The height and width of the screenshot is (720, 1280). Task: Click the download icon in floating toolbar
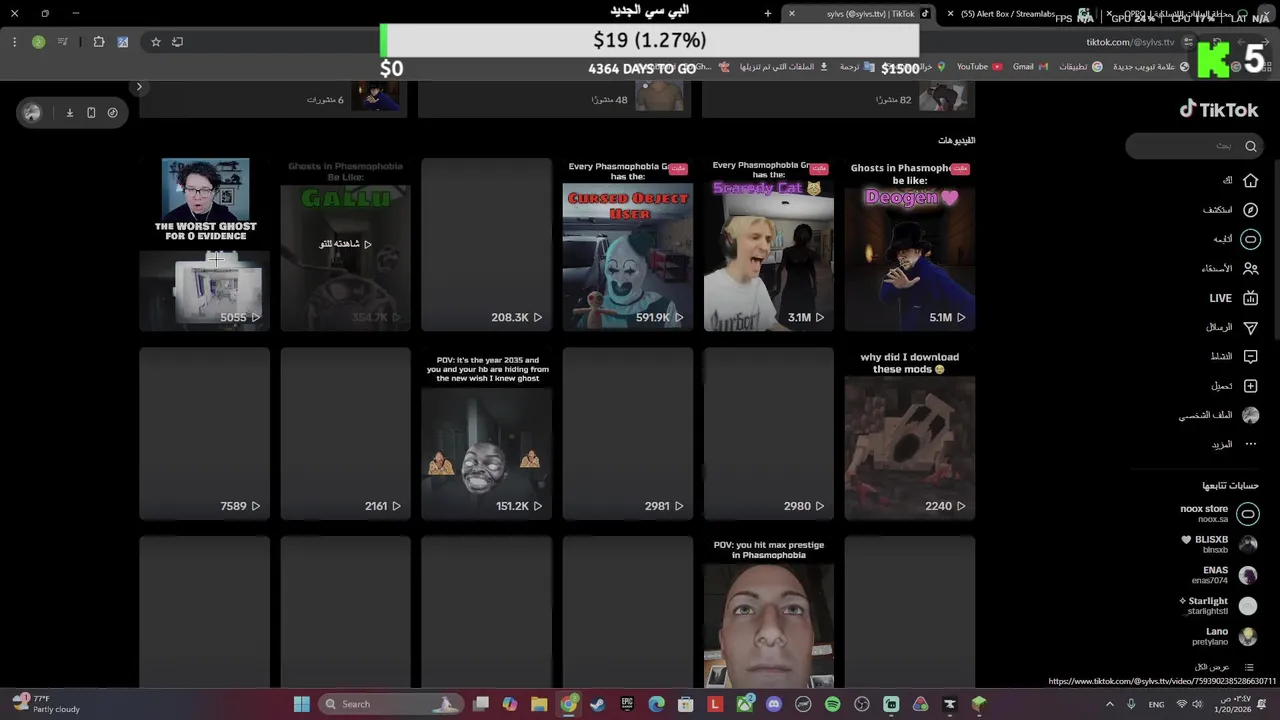coord(70,113)
